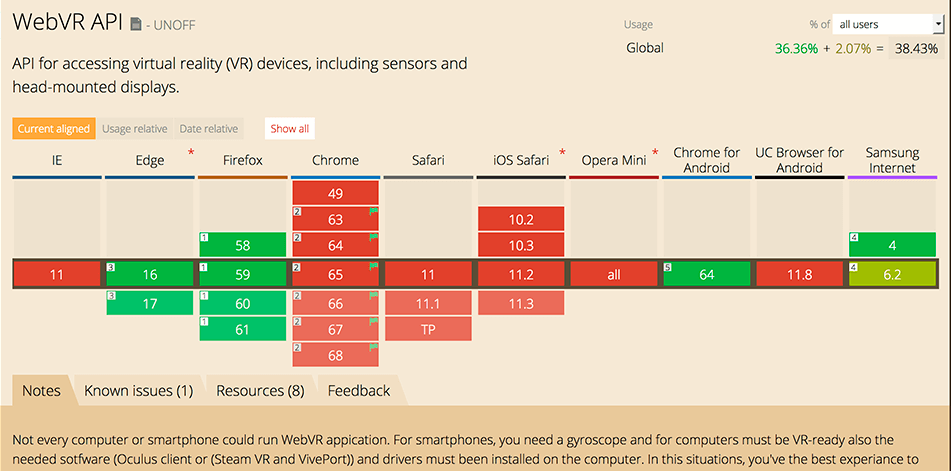
Task: Click note badge 3 on Edge 16
Action: [x=112, y=267]
